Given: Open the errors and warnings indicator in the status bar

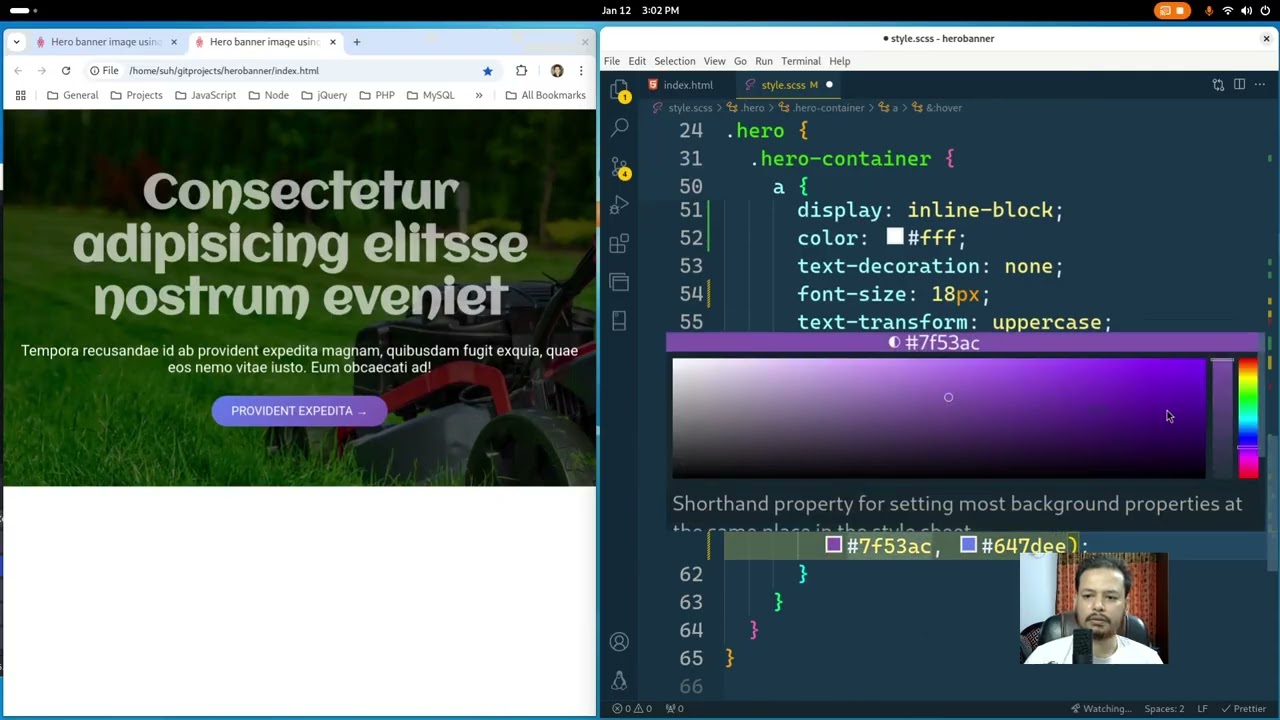Looking at the screenshot, I should tap(631, 709).
